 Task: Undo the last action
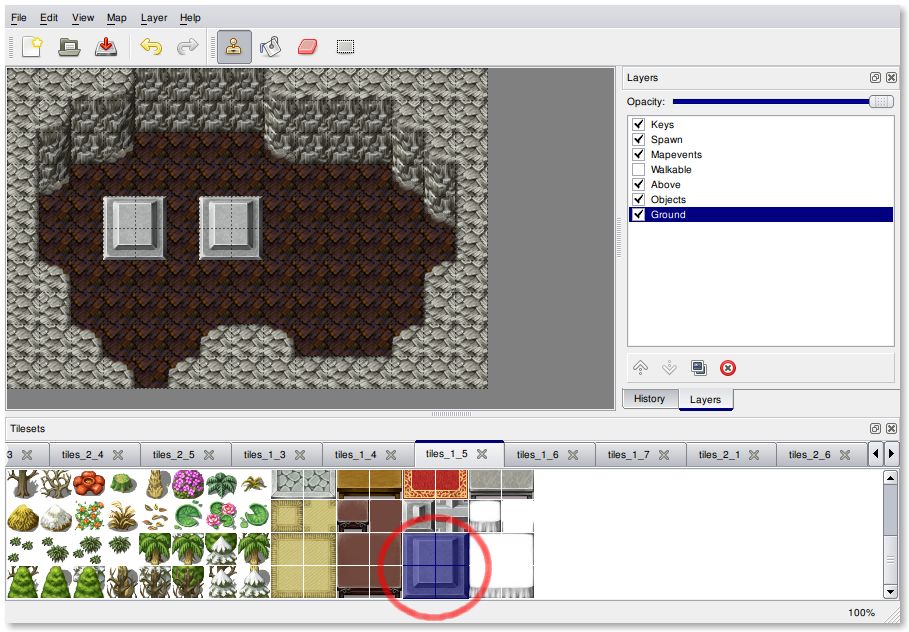(x=151, y=46)
